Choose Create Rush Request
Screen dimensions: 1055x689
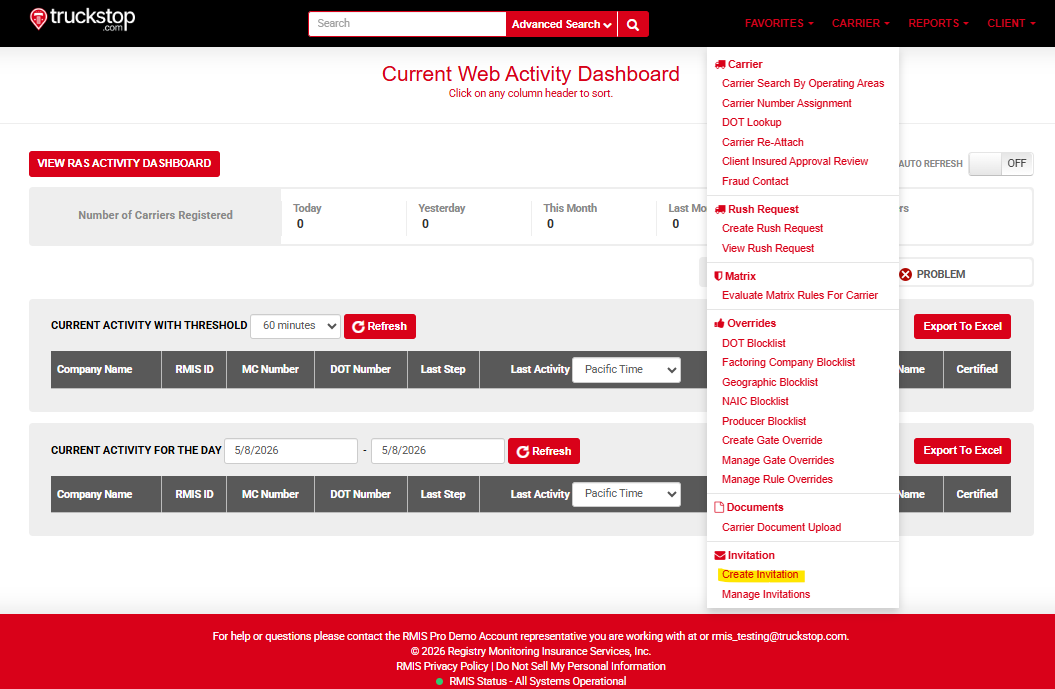(x=772, y=229)
